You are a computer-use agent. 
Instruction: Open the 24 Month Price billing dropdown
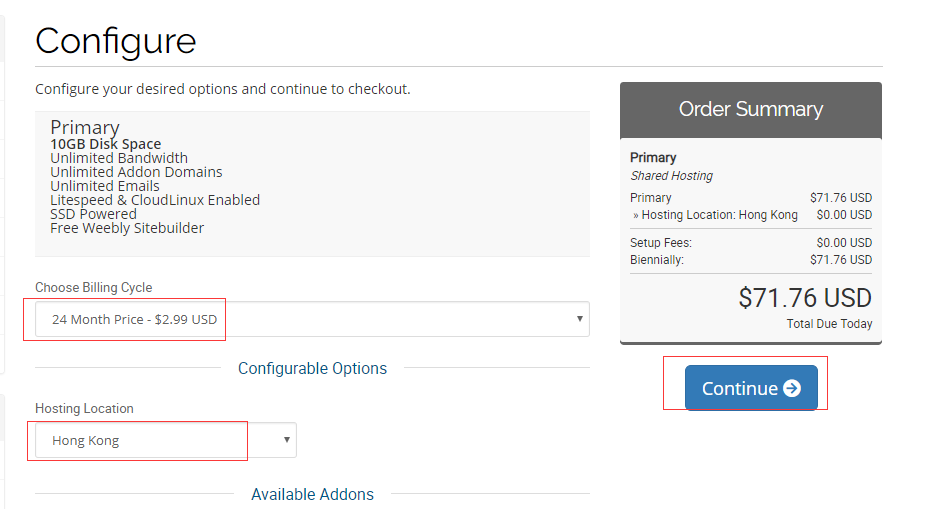(300, 320)
